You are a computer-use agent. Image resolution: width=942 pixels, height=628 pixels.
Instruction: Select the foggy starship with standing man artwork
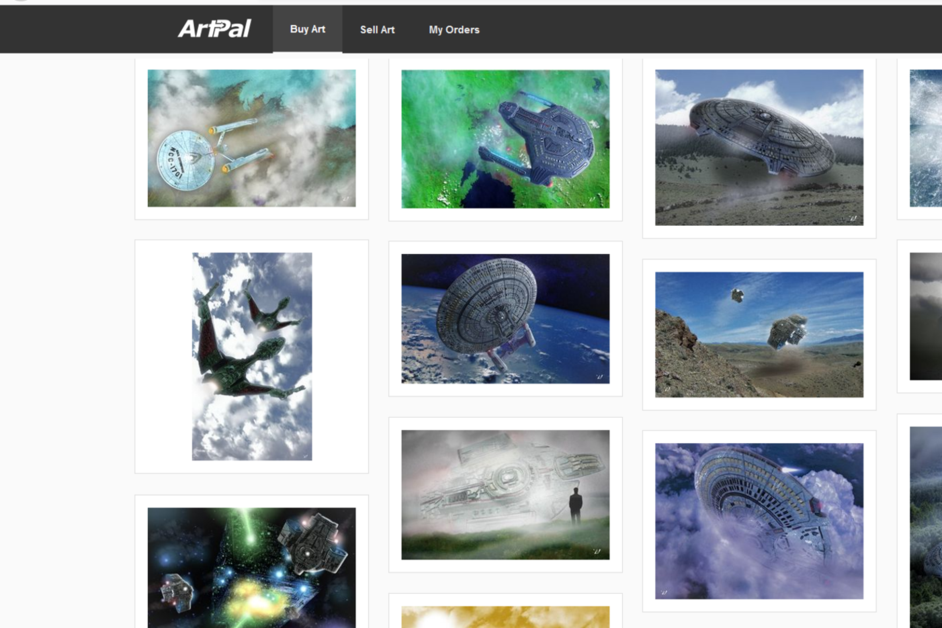[x=505, y=495]
